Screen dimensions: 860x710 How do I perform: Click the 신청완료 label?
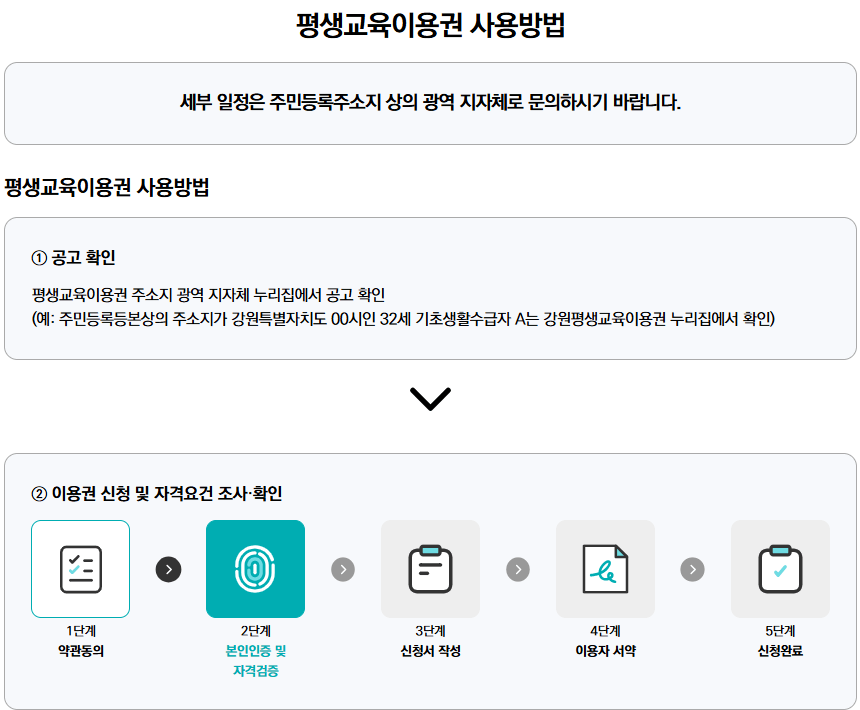coord(780,651)
